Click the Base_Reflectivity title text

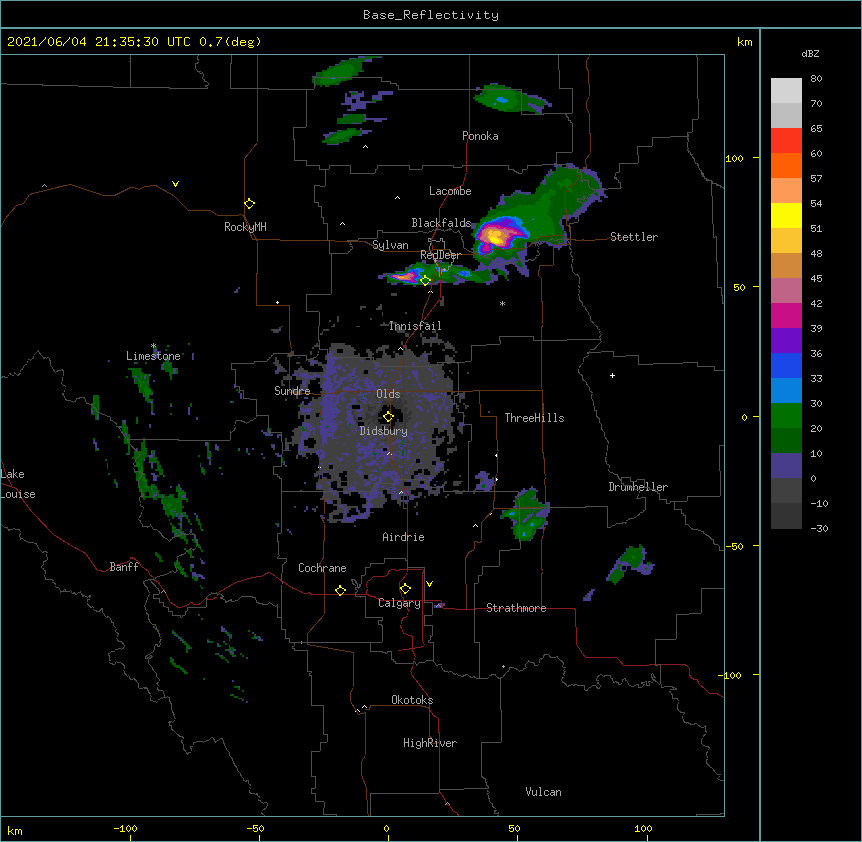tap(431, 15)
